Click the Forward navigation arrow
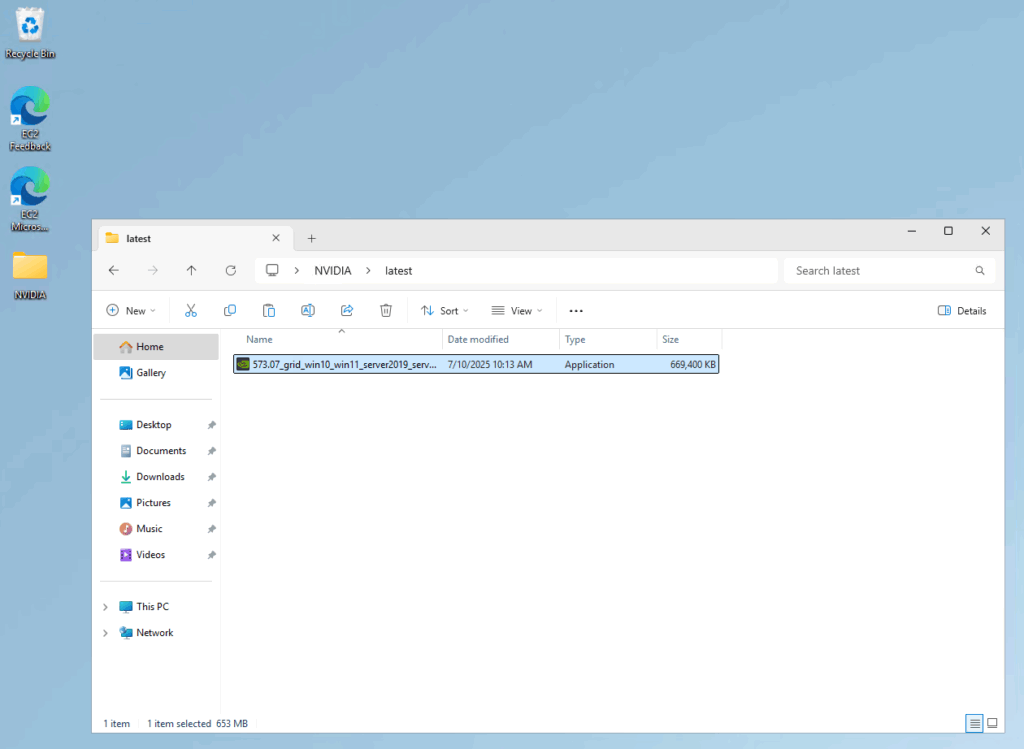This screenshot has width=1024, height=749. pyautogui.click(x=153, y=270)
